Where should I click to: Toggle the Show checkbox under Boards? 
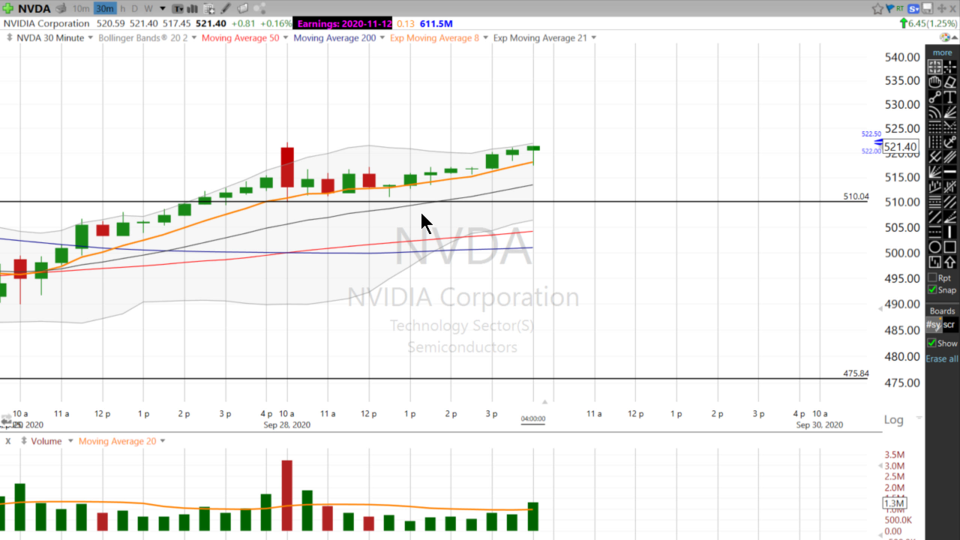pyautogui.click(x=932, y=343)
